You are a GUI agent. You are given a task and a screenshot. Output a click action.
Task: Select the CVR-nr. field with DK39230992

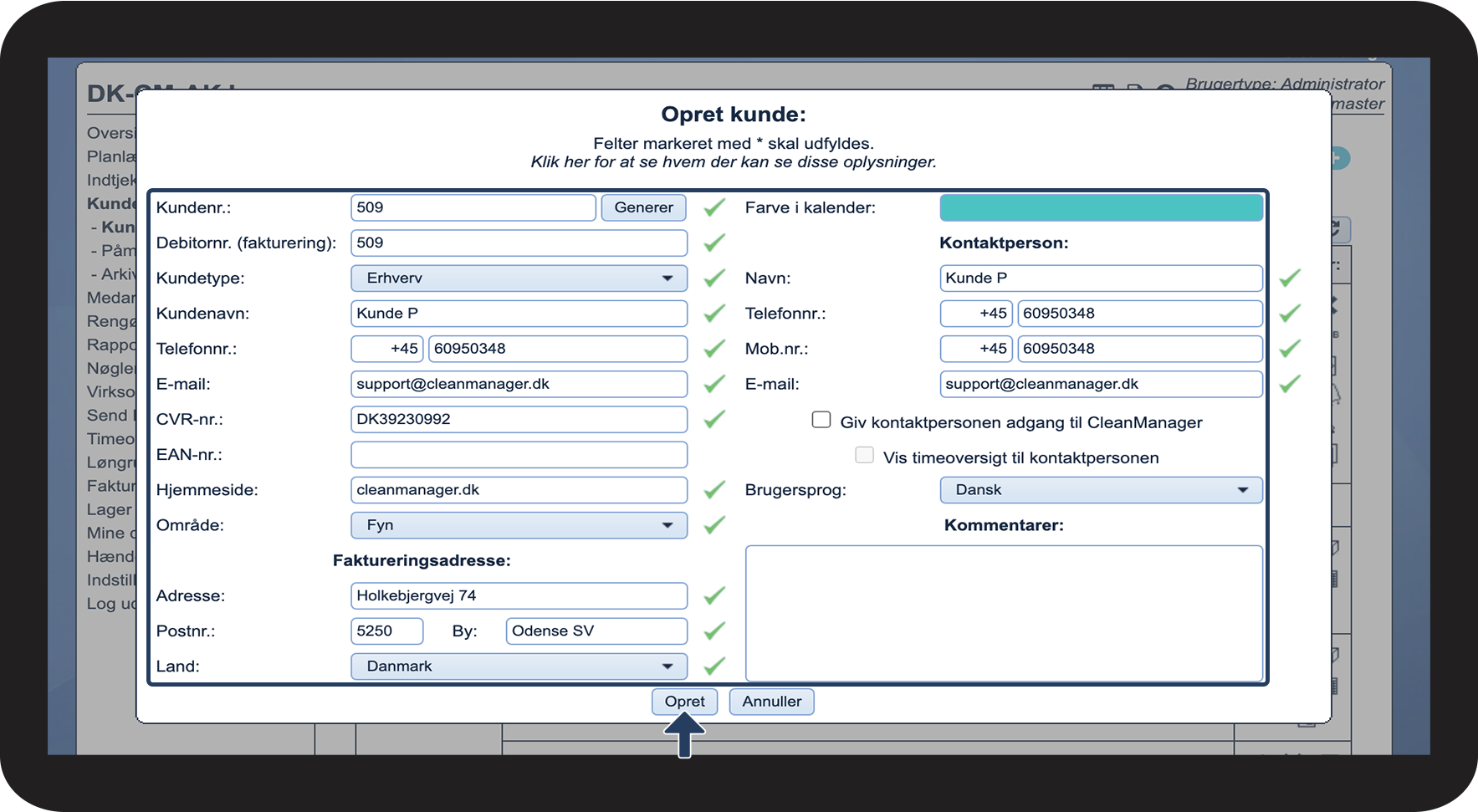[519, 419]
